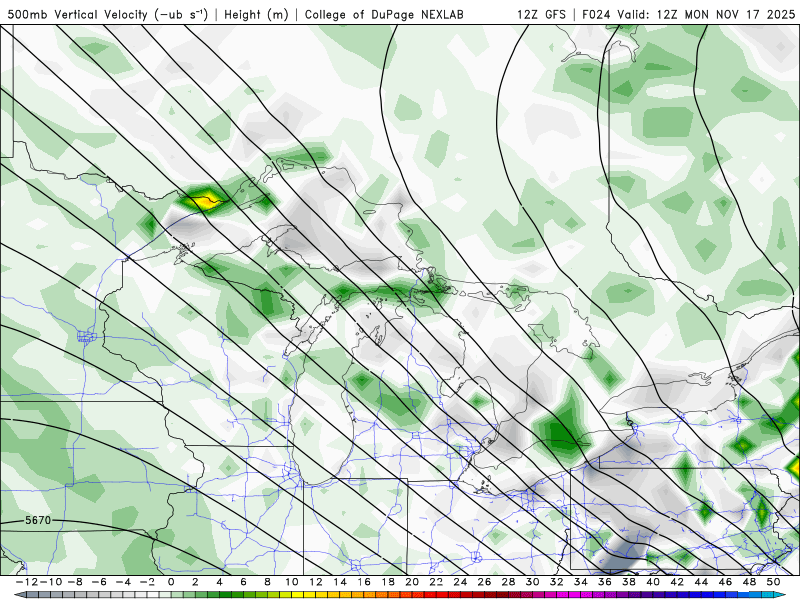Select the '42' color scale label

point(677,582)
